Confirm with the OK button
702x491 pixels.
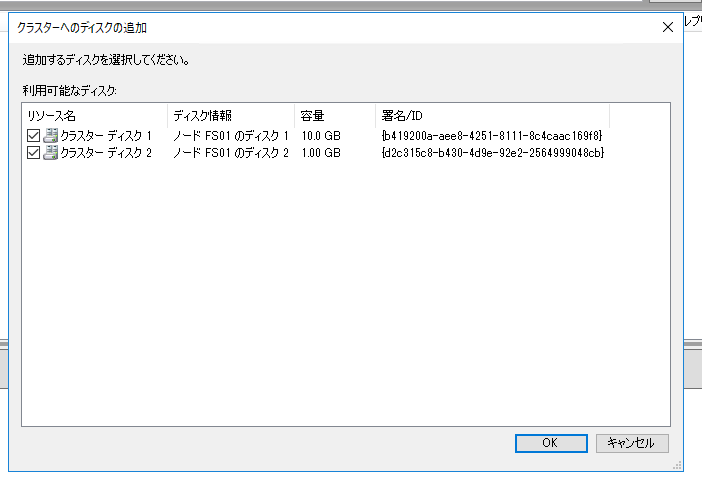pyautogui.click(x=551, y=443)
